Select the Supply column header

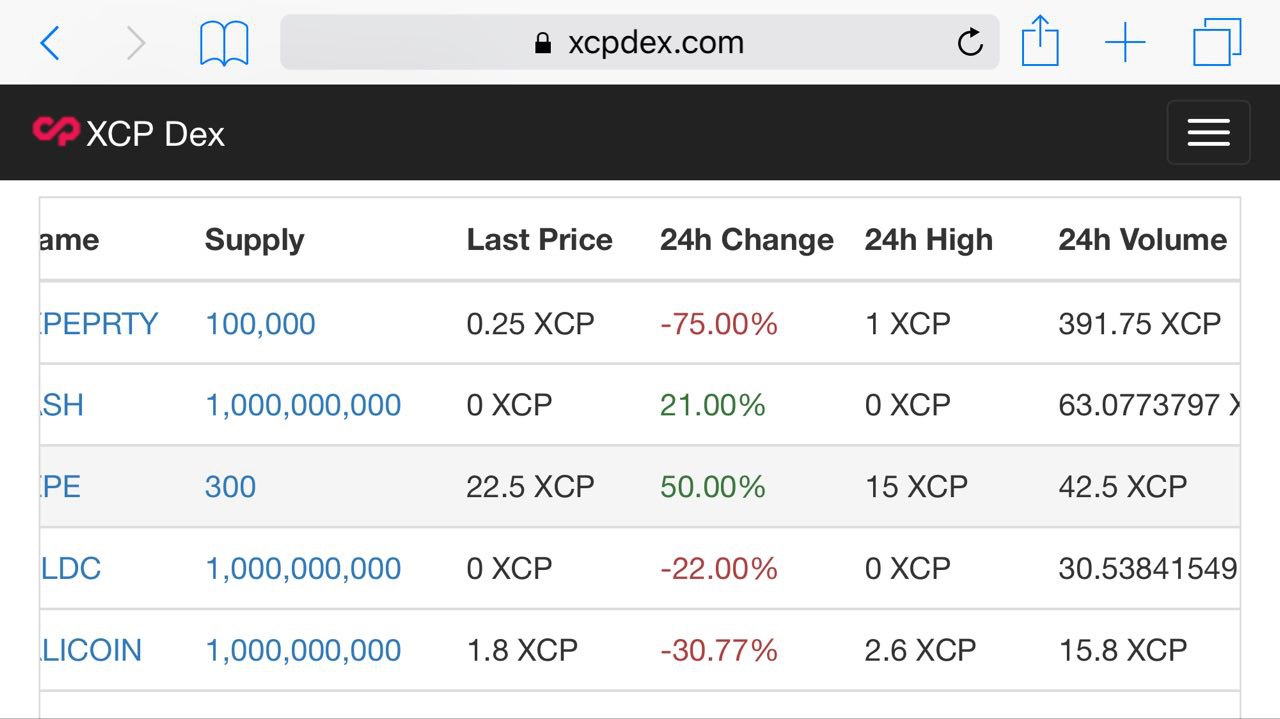click(254, 240)
